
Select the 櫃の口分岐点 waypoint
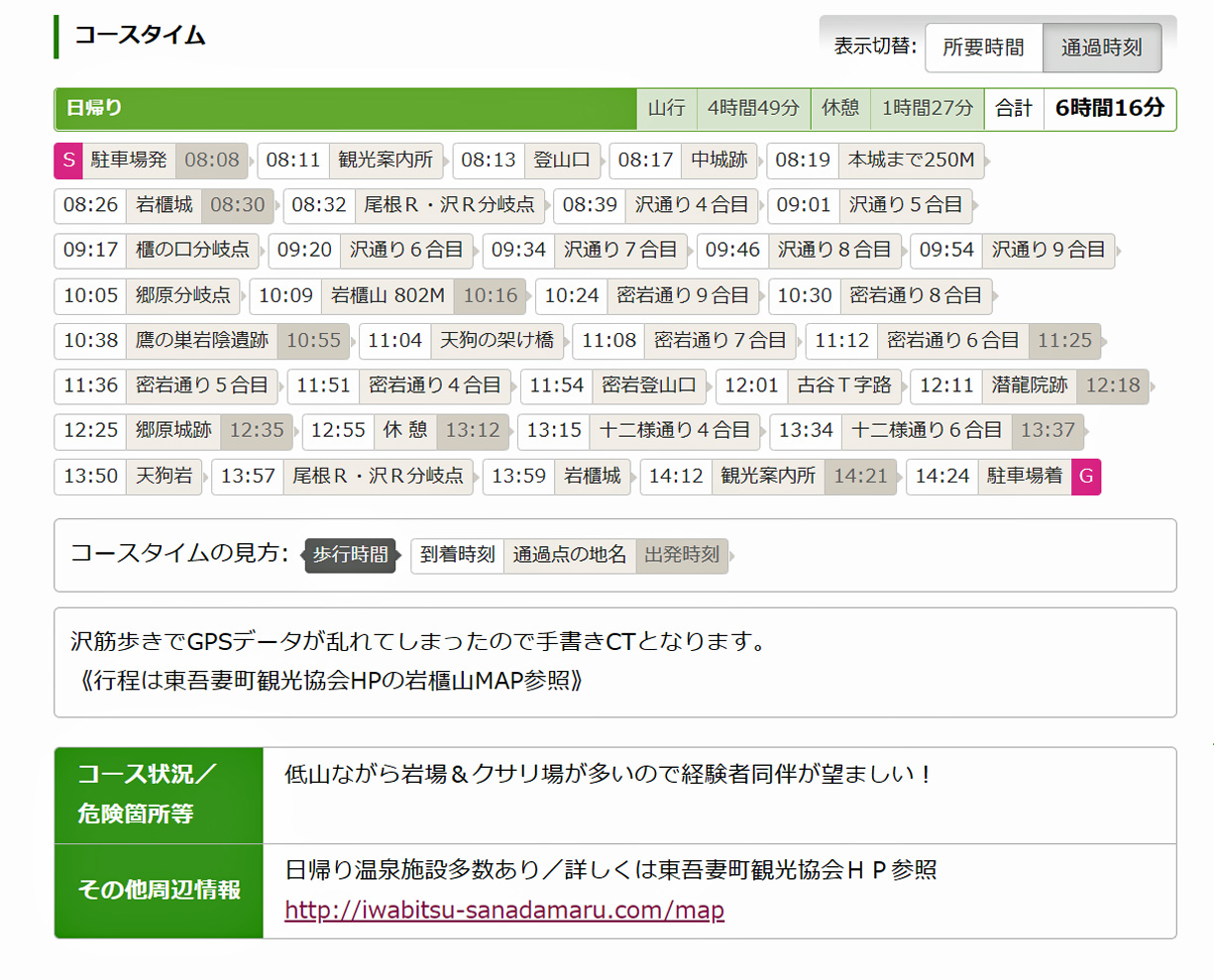(192, 251)
